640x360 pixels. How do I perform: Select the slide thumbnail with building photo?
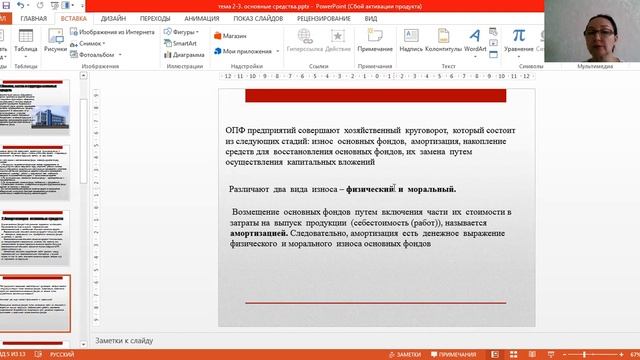point(35,107)
